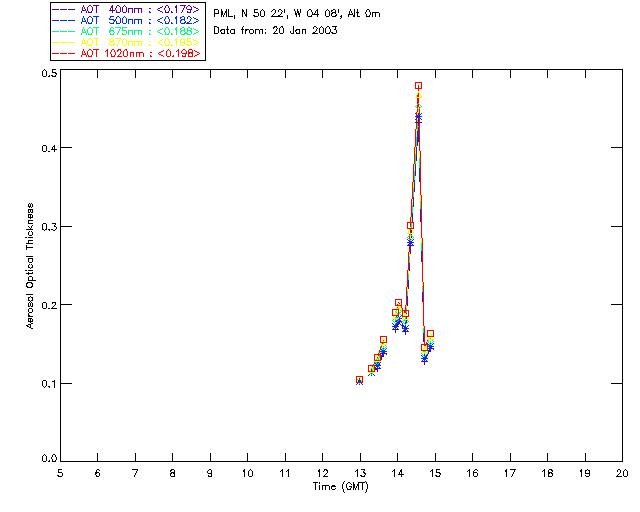Click the Time (GMT) axis label
Image resolution: width=640 pixels, height=512 pixels.
pyautogui.click(x=340, y=487)
